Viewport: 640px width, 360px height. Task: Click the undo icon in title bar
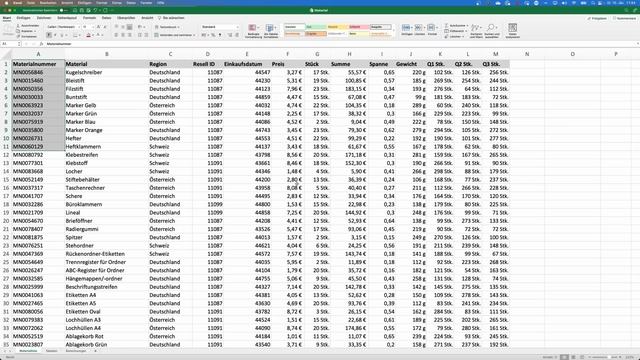coord(96,10)
